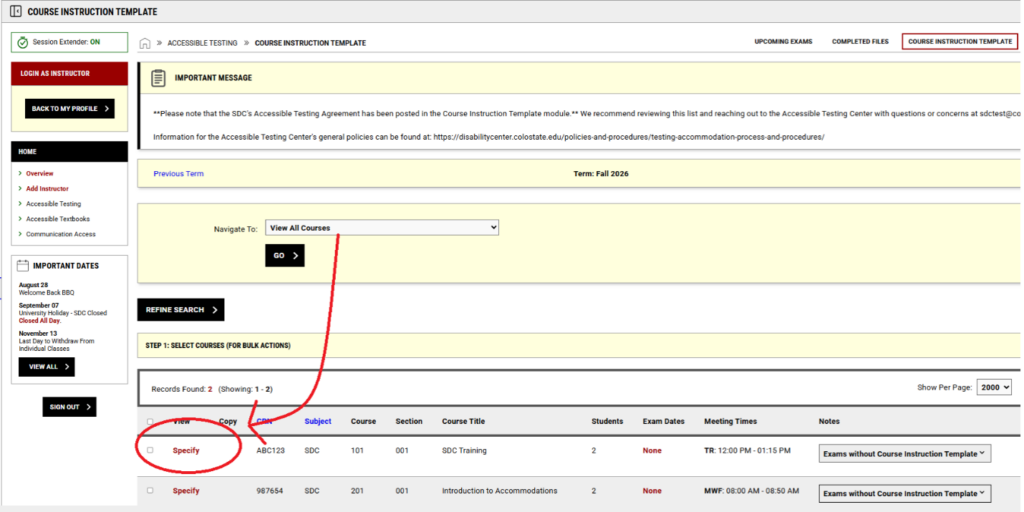Click the GO button
This screenshot has height=512, width=1024.
tap(285, 255)
